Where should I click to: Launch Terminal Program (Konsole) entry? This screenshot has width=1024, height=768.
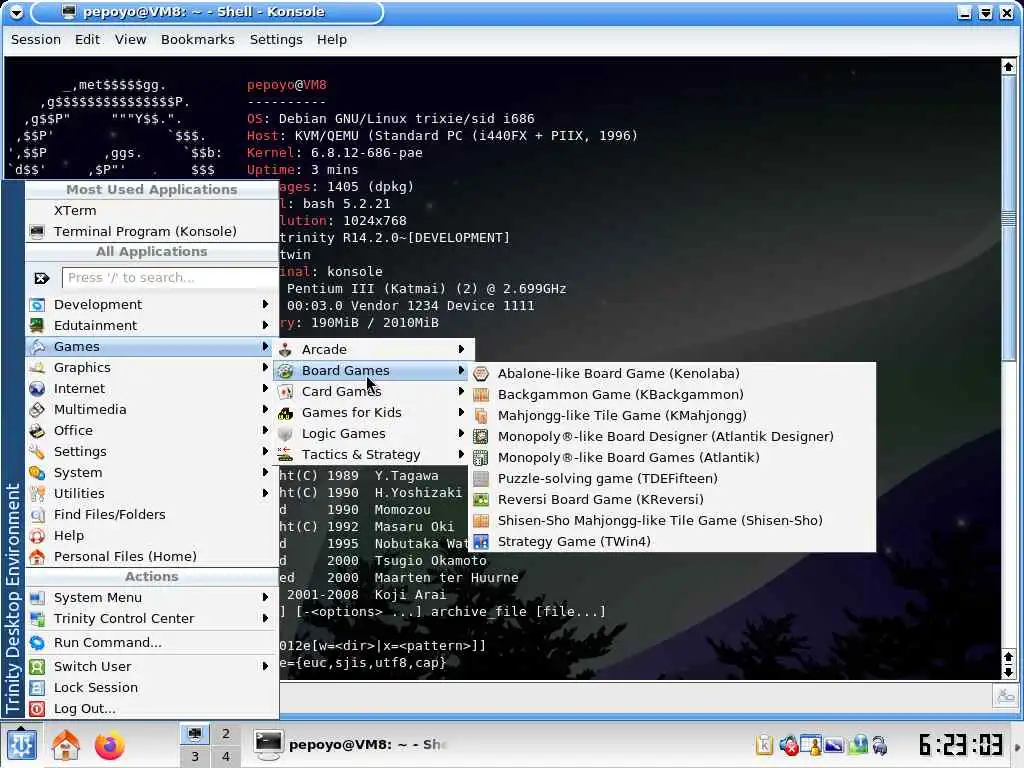[x=152, y=232]
